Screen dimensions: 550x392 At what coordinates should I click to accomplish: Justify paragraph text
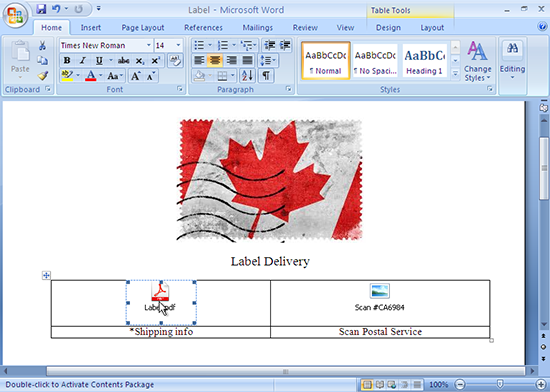[247, 61]
